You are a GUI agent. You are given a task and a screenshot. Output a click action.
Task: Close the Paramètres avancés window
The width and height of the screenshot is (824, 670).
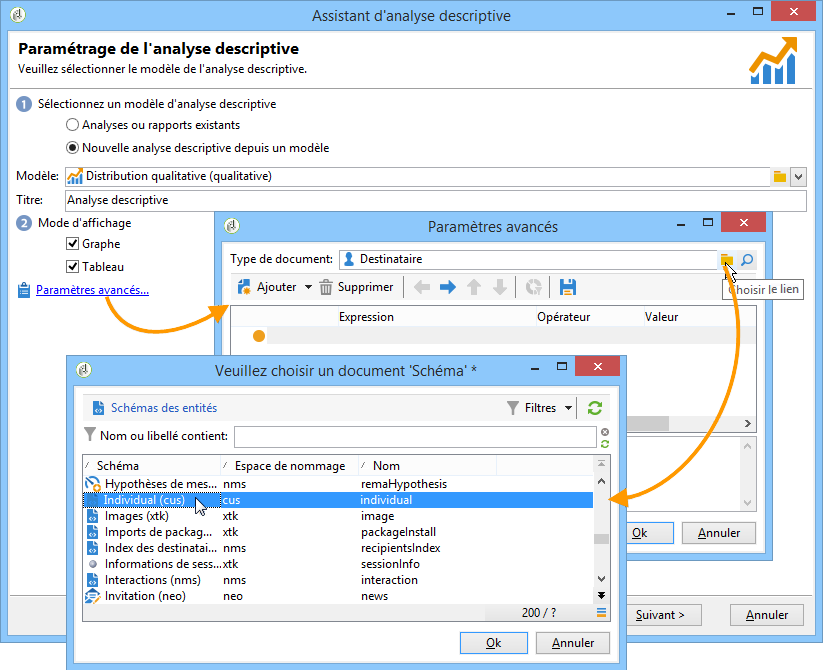[743, 222]
